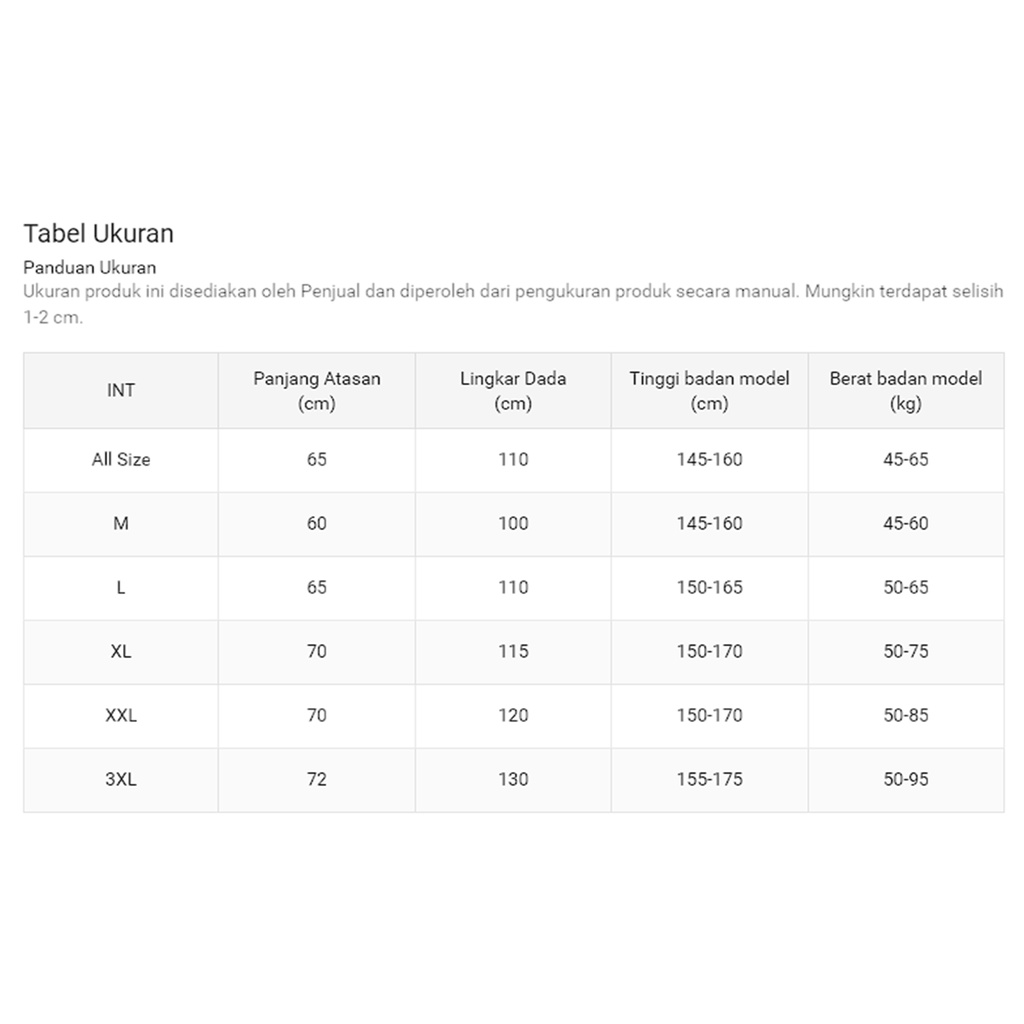The width and height of the screenshot is (1024, 1024).
Task: Click the "Tabel Ukuran" heading
Action: [99, 234]
